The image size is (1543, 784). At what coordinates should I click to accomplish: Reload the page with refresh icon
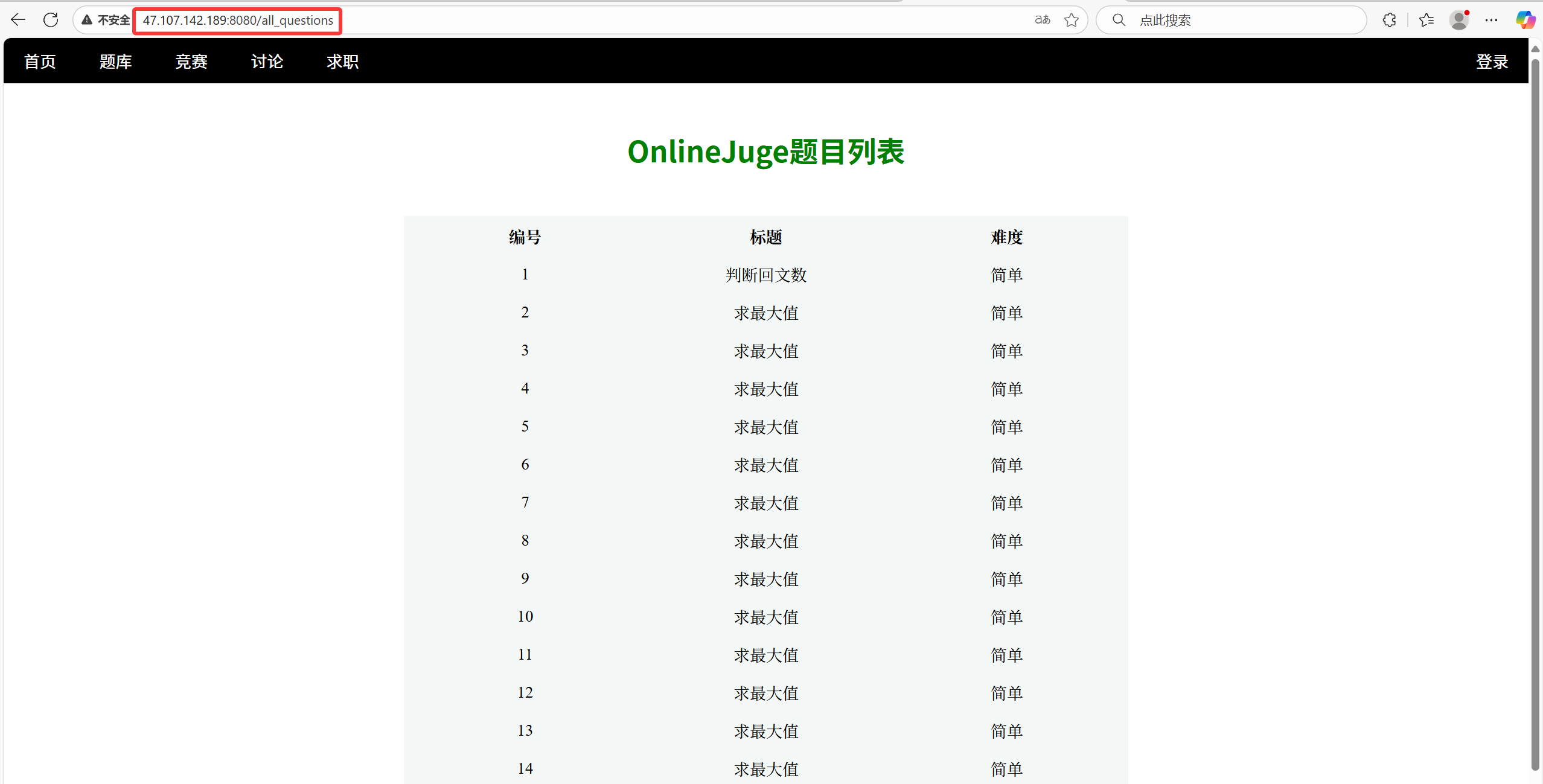(51, 20)
